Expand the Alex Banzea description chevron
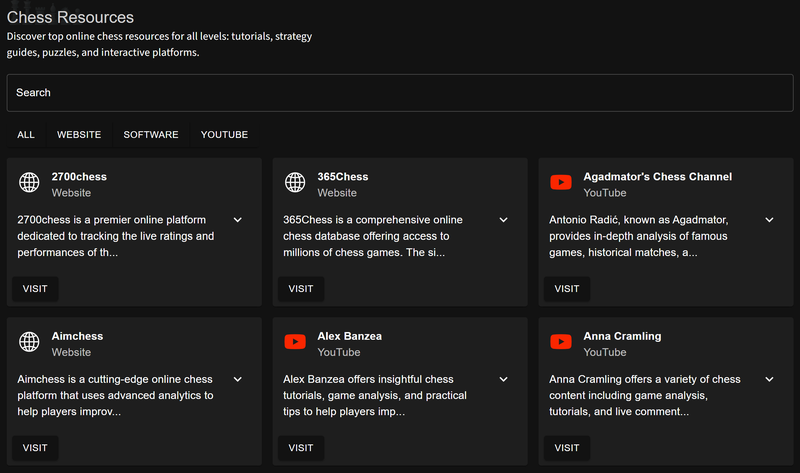 pyautogui.click(x=504, y=380)
